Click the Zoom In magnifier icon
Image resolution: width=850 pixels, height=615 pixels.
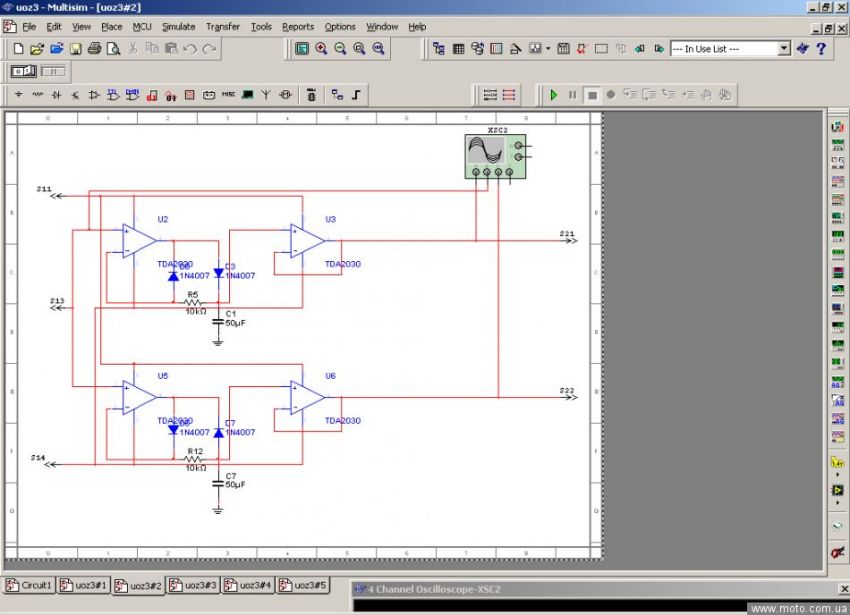coord(321,48)
